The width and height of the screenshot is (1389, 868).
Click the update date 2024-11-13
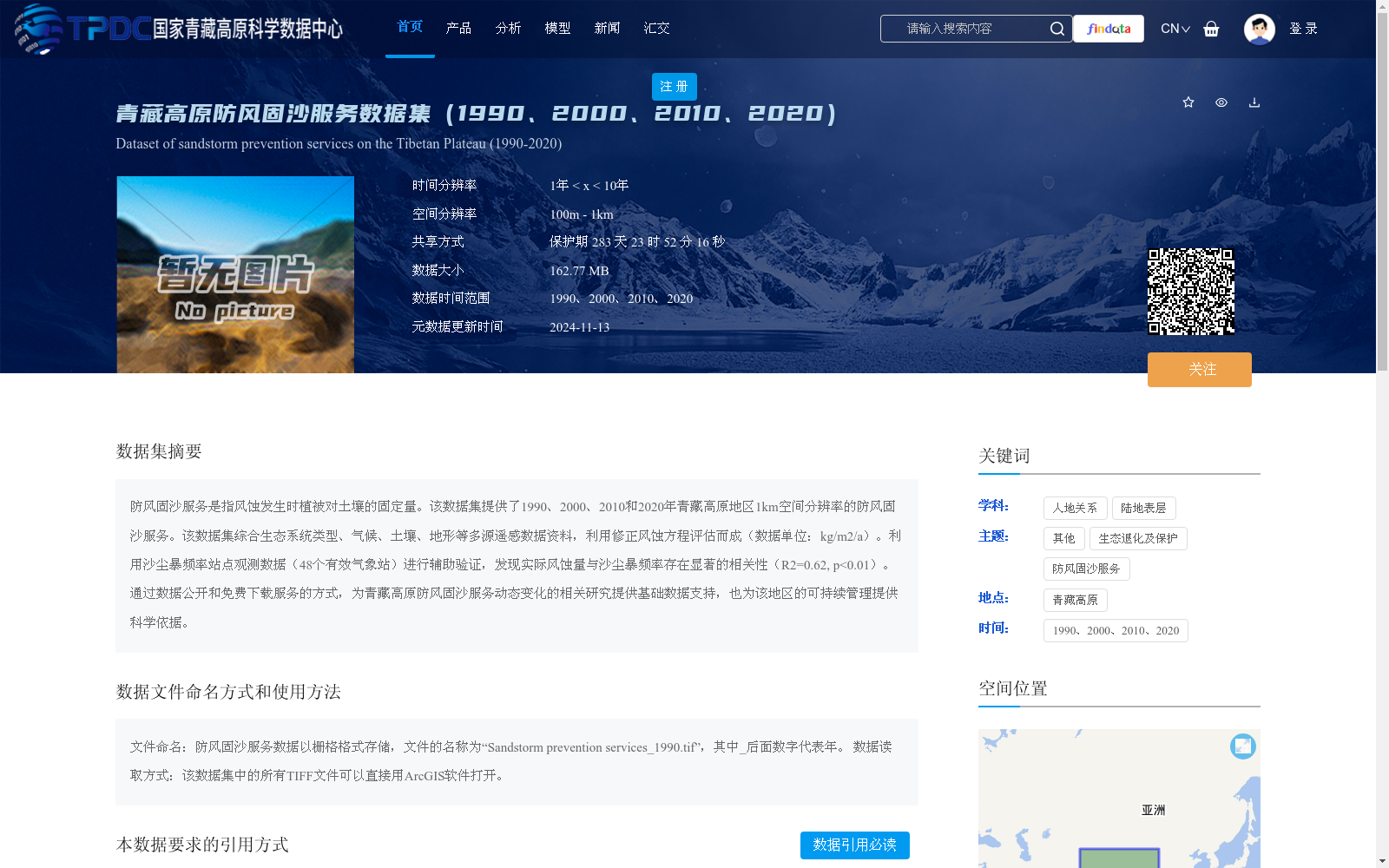point(579,327)
